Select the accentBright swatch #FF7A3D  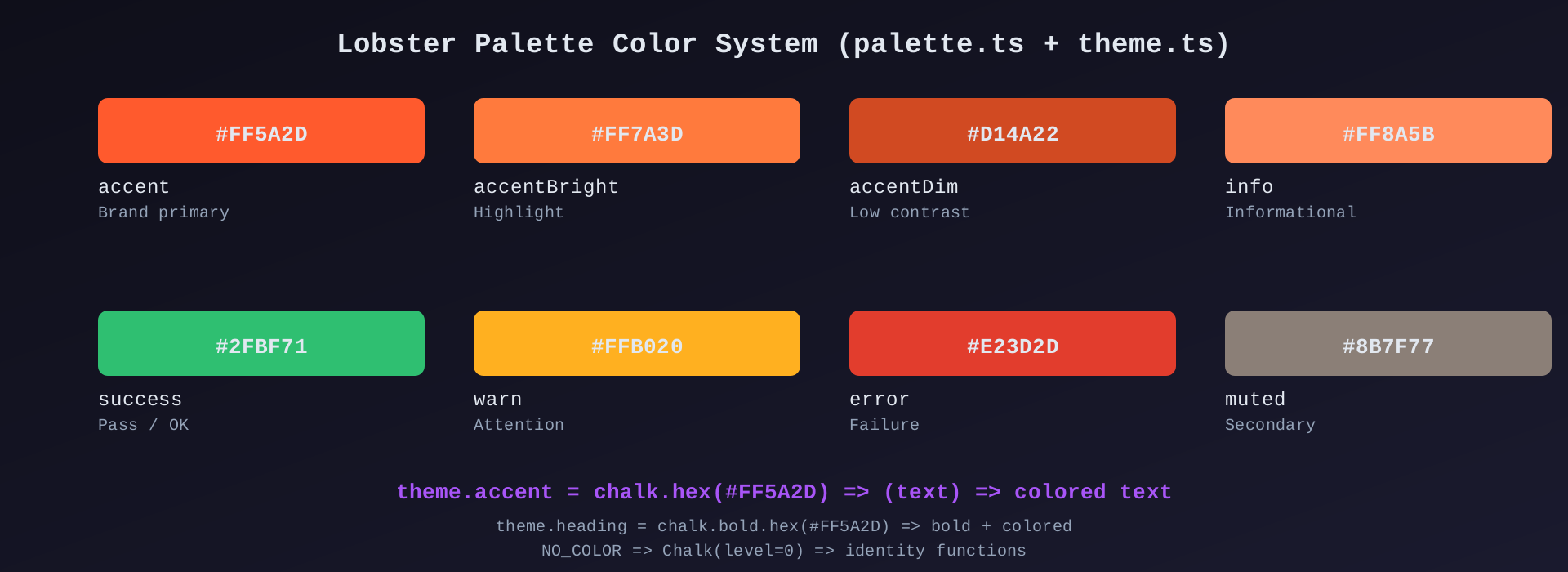(x=637, y=131)
